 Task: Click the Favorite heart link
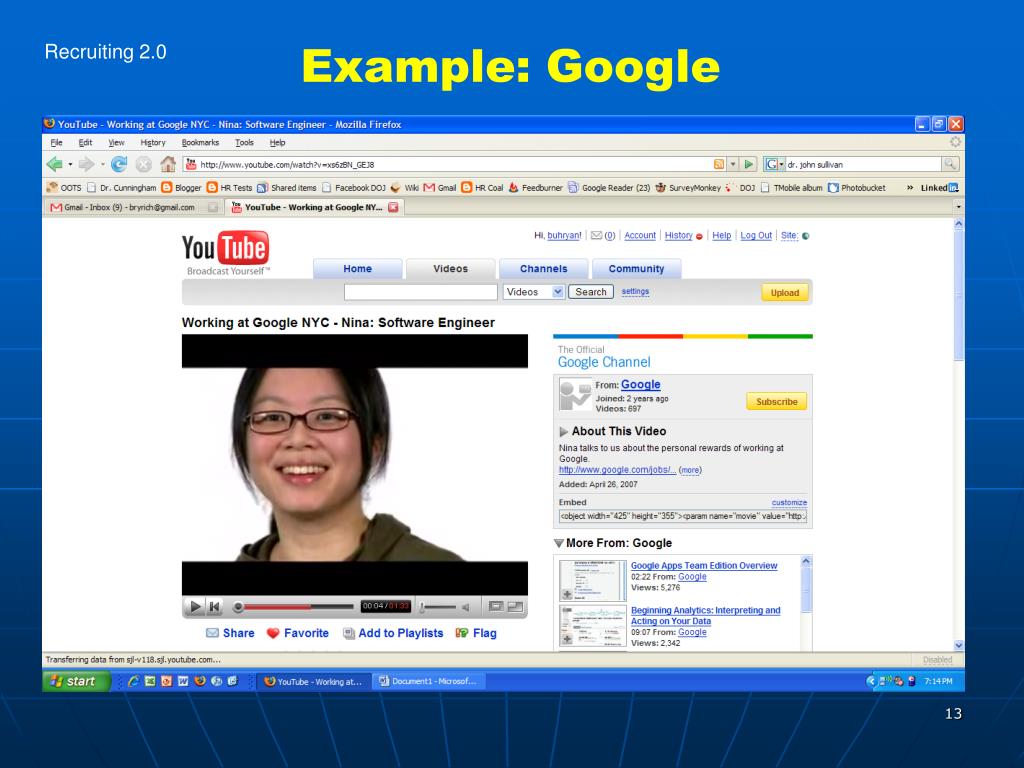coord(298,633)
